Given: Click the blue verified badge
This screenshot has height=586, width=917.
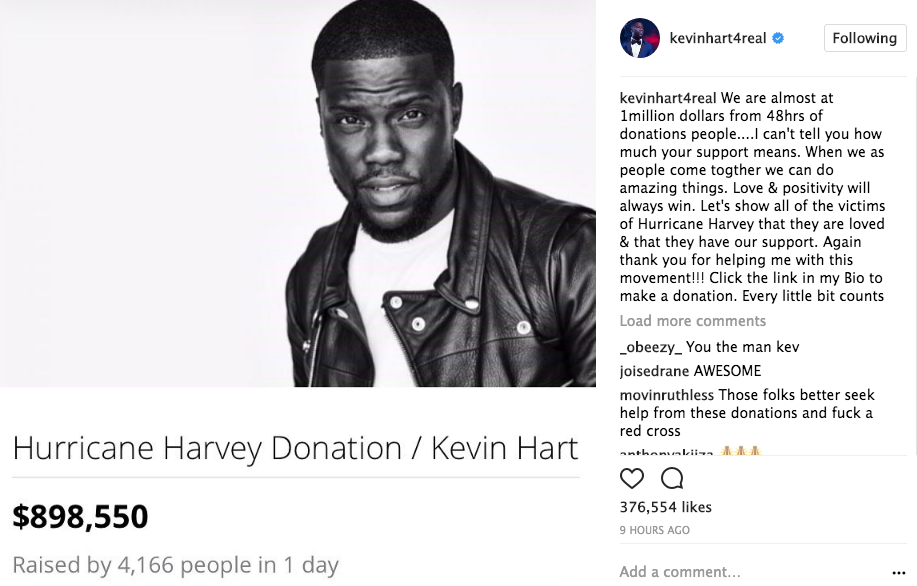Looking at the screenshot, I should point(778,39).
